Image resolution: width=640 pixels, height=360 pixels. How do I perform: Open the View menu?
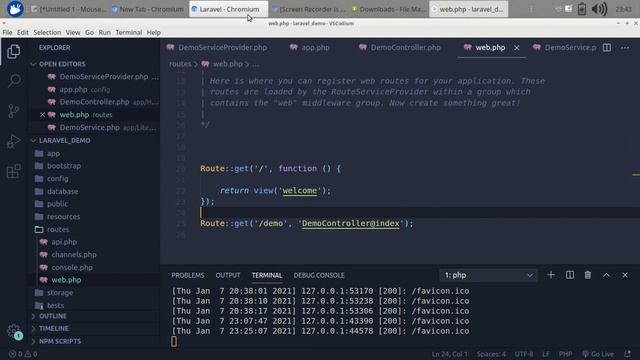(x=73, y=32)
